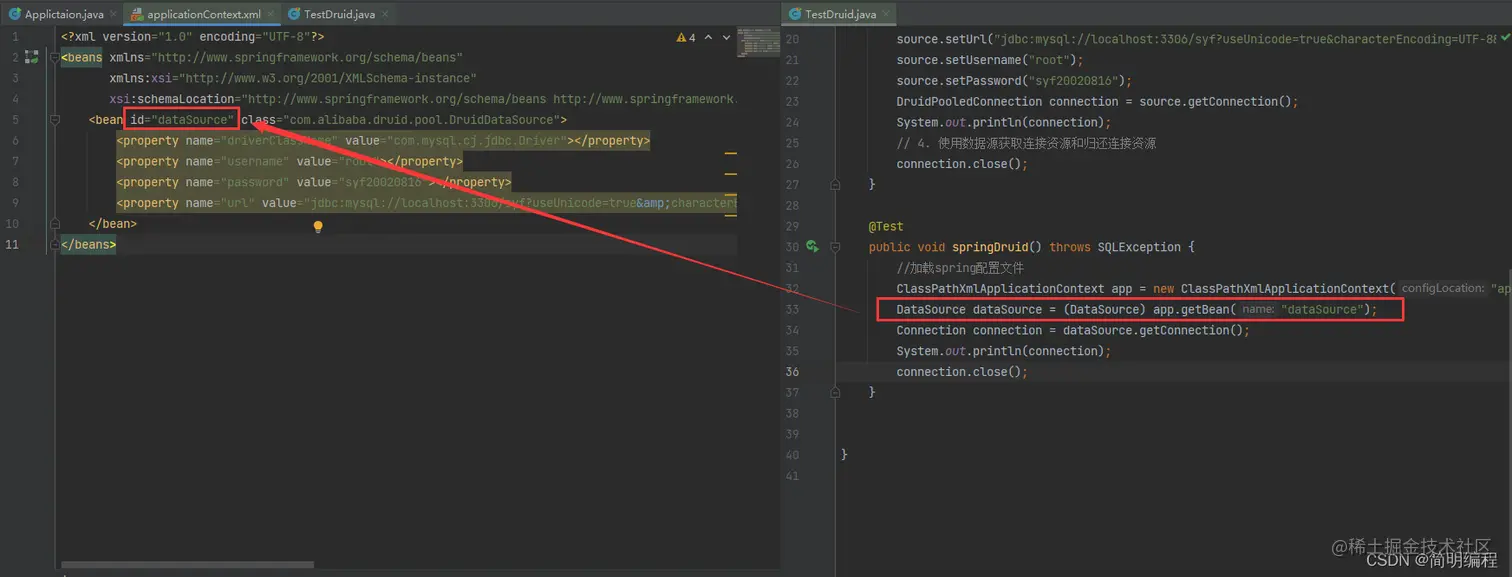This screenshot has height=577, width=1512.
Task: Close the applicationContext.xml tab
Action: pos(270,15)
